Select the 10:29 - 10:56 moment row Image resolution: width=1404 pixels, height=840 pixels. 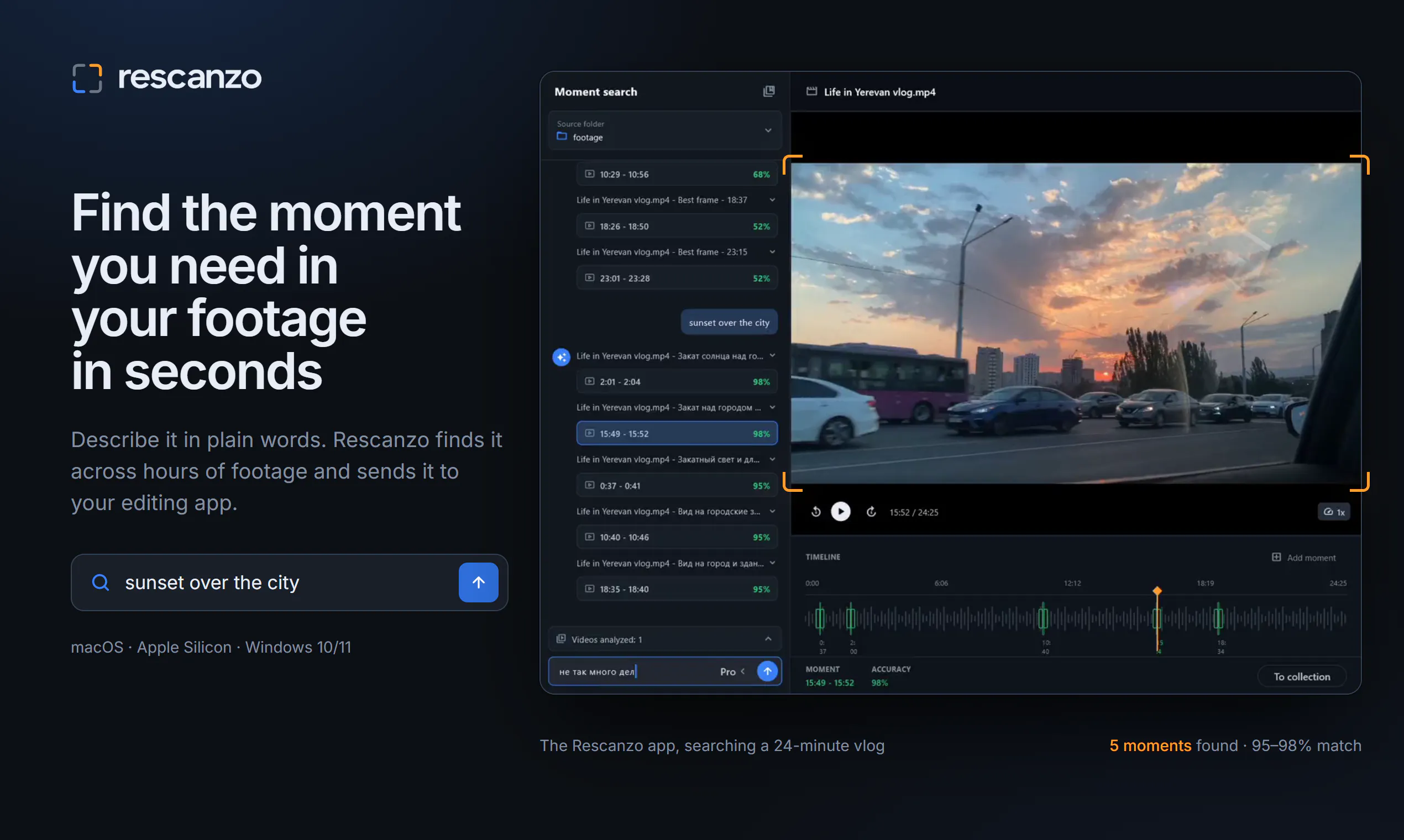[x=677, y=174]
